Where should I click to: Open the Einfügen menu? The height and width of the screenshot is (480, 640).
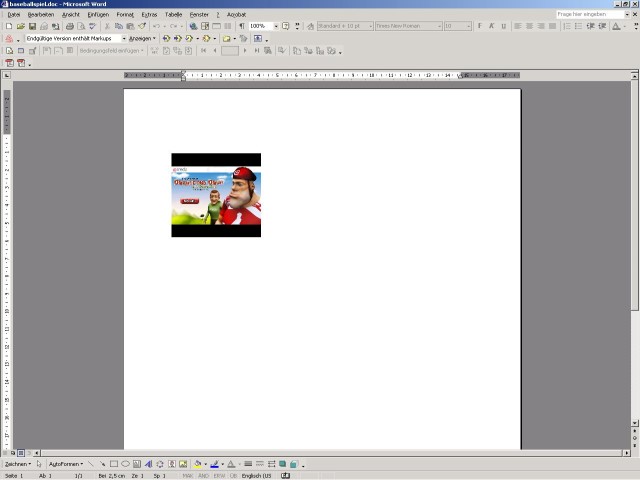98,15
